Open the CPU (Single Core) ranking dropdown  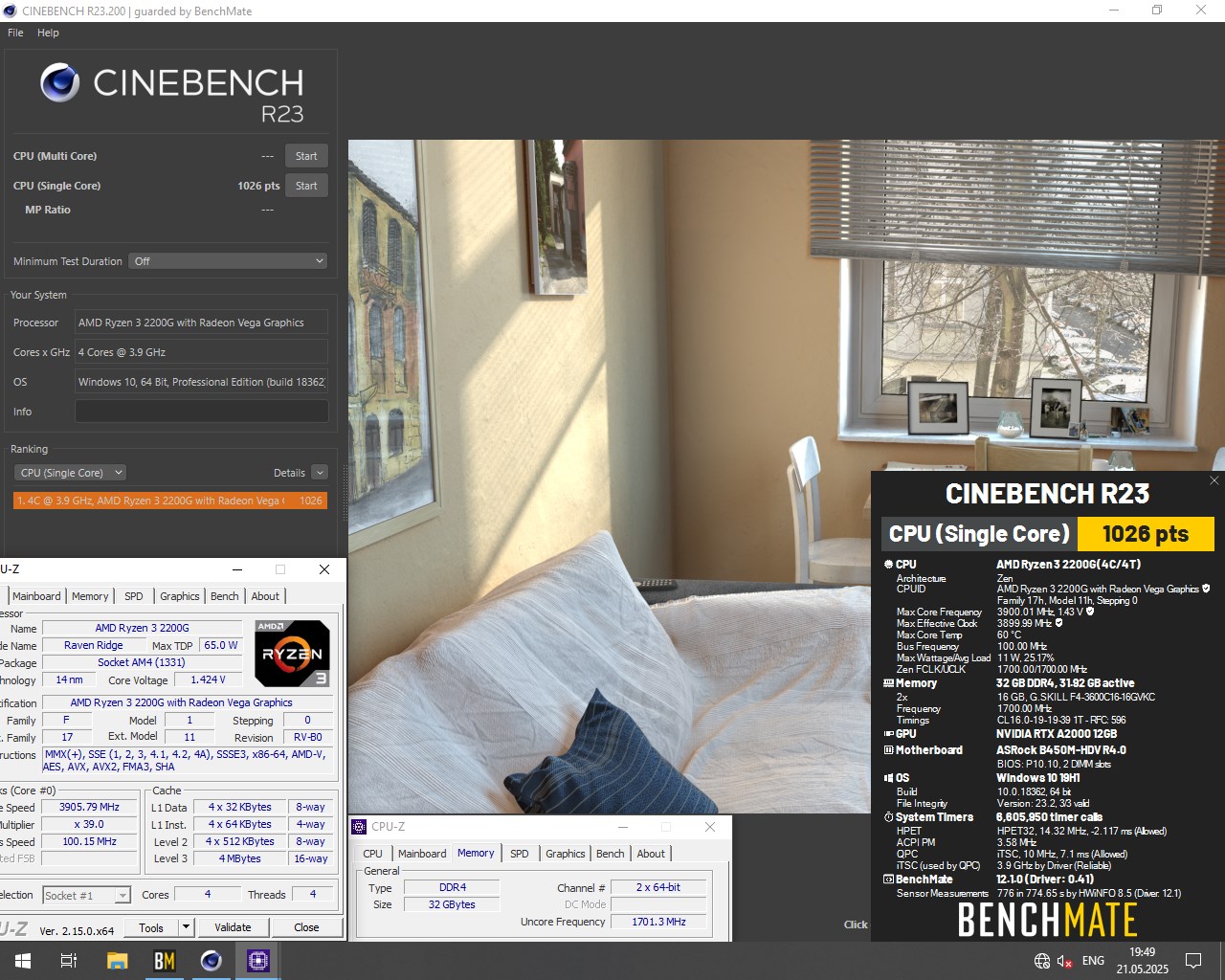click(x=70, y=473)
